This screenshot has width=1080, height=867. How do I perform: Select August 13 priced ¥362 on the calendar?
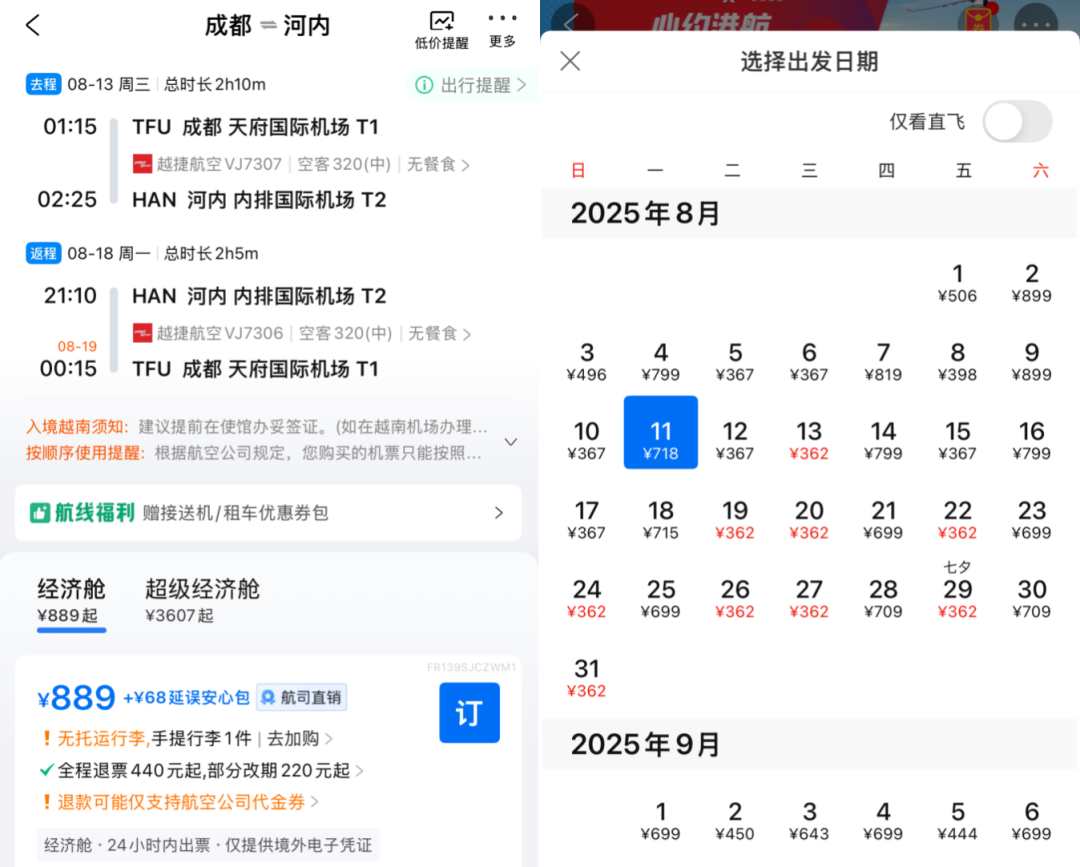(809, 432)
